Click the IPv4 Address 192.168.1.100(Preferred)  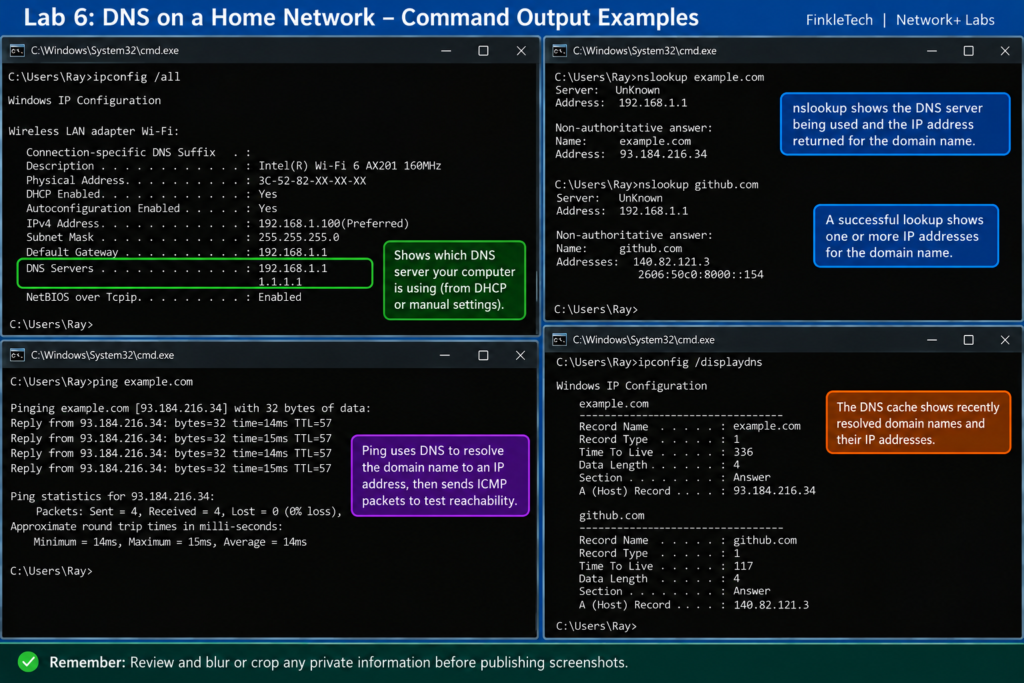coord(333,223)
